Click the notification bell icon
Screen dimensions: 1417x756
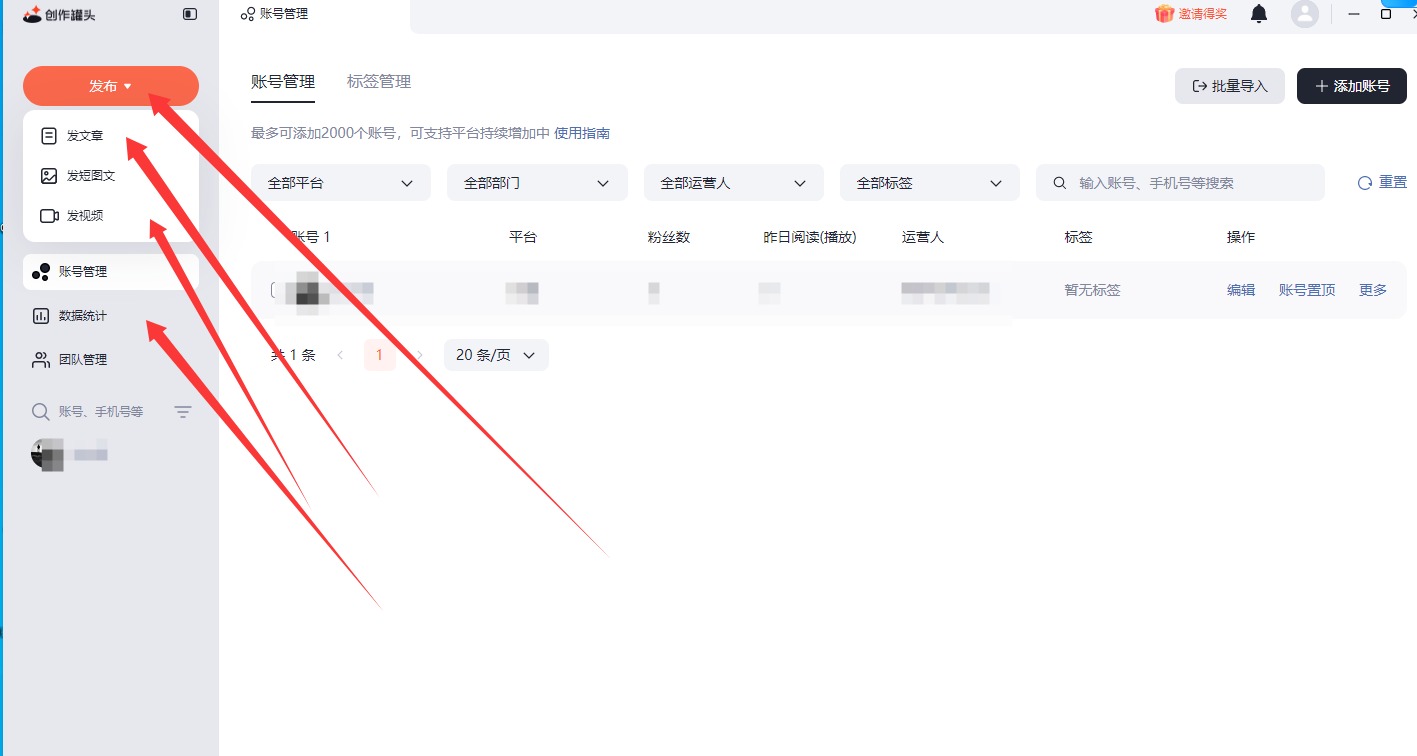1259,14
